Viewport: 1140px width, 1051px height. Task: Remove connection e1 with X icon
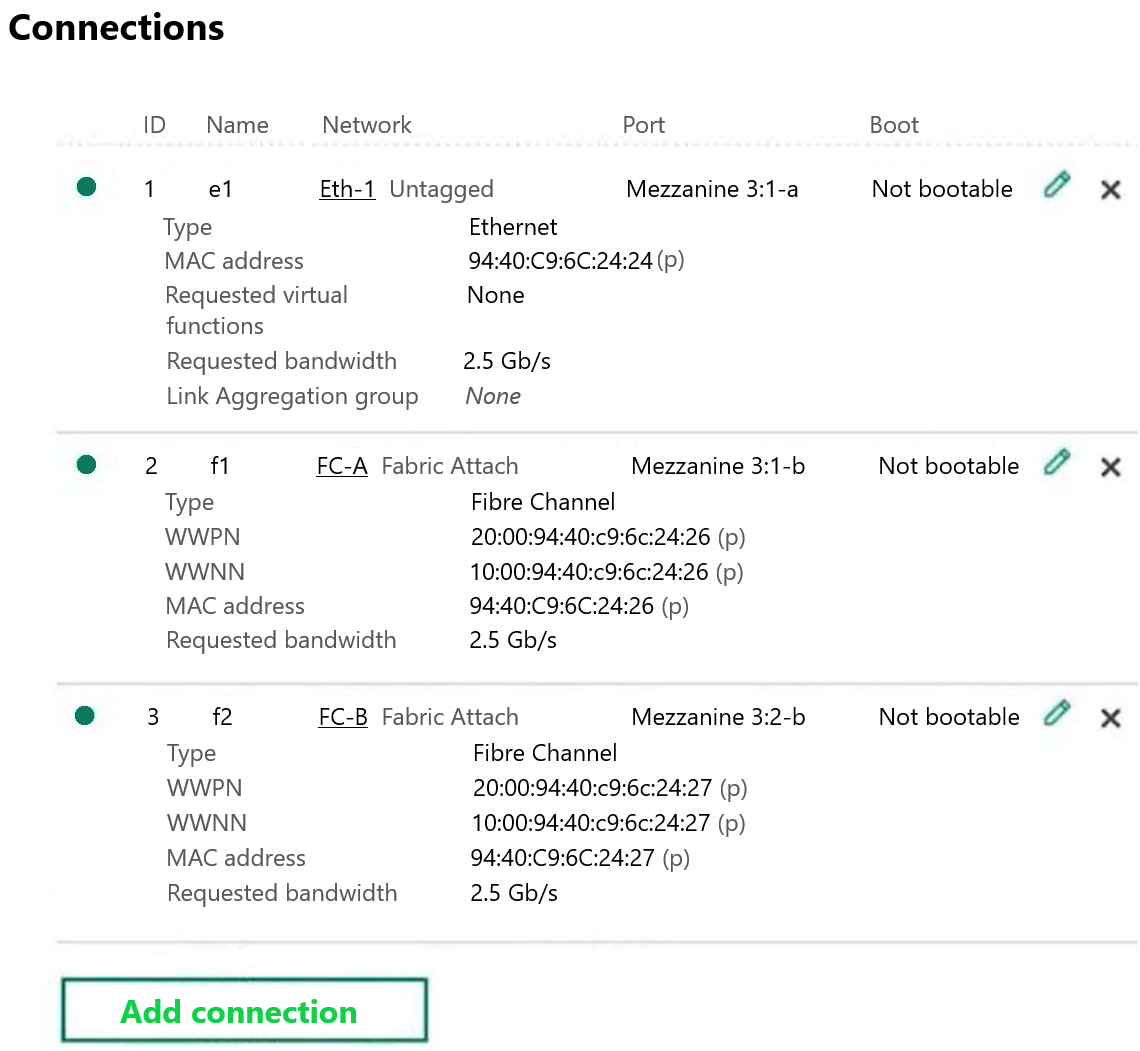click(x=1110, y=190)
